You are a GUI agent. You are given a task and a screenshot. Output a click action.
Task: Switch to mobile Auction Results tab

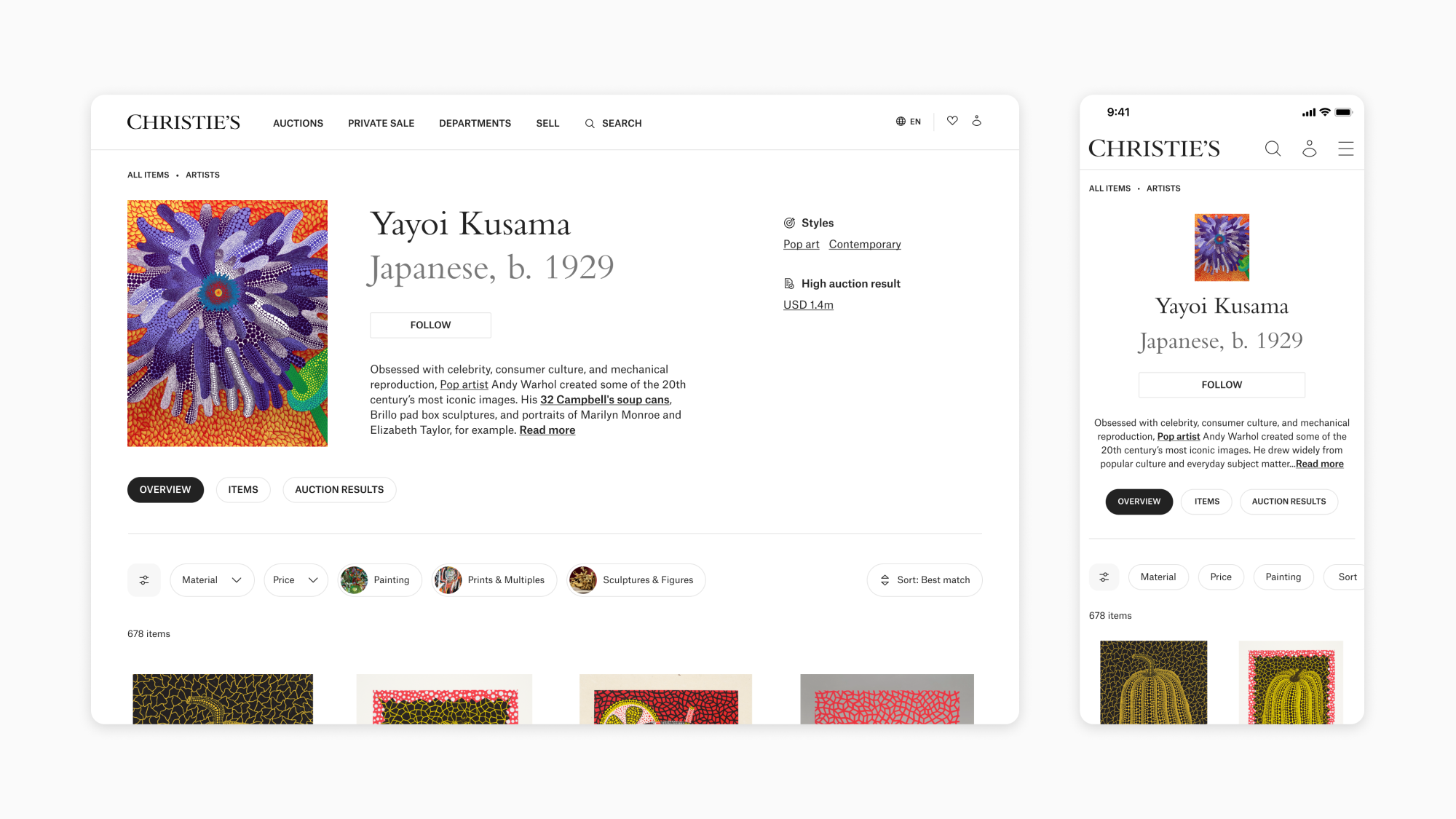[1289, 502]
